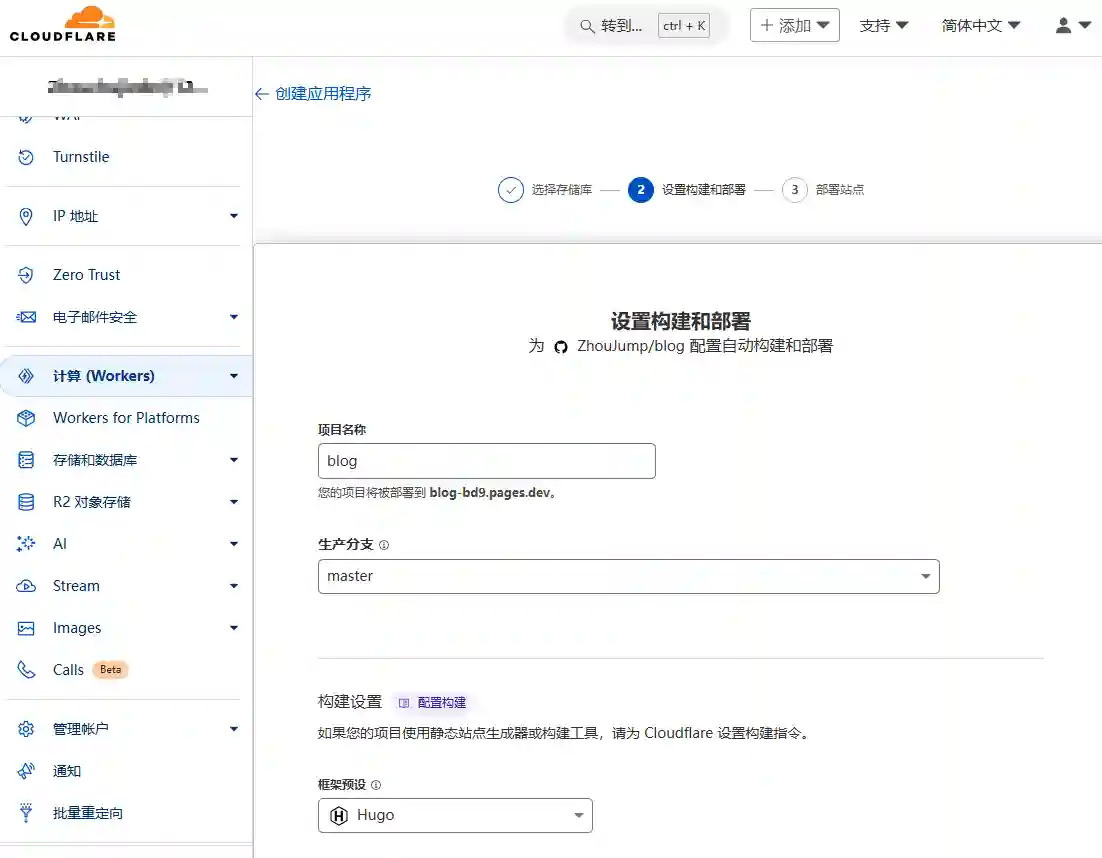Click the Calls Beta icon
This screenshot has height=858, width=1102.
tap(25, 669)
